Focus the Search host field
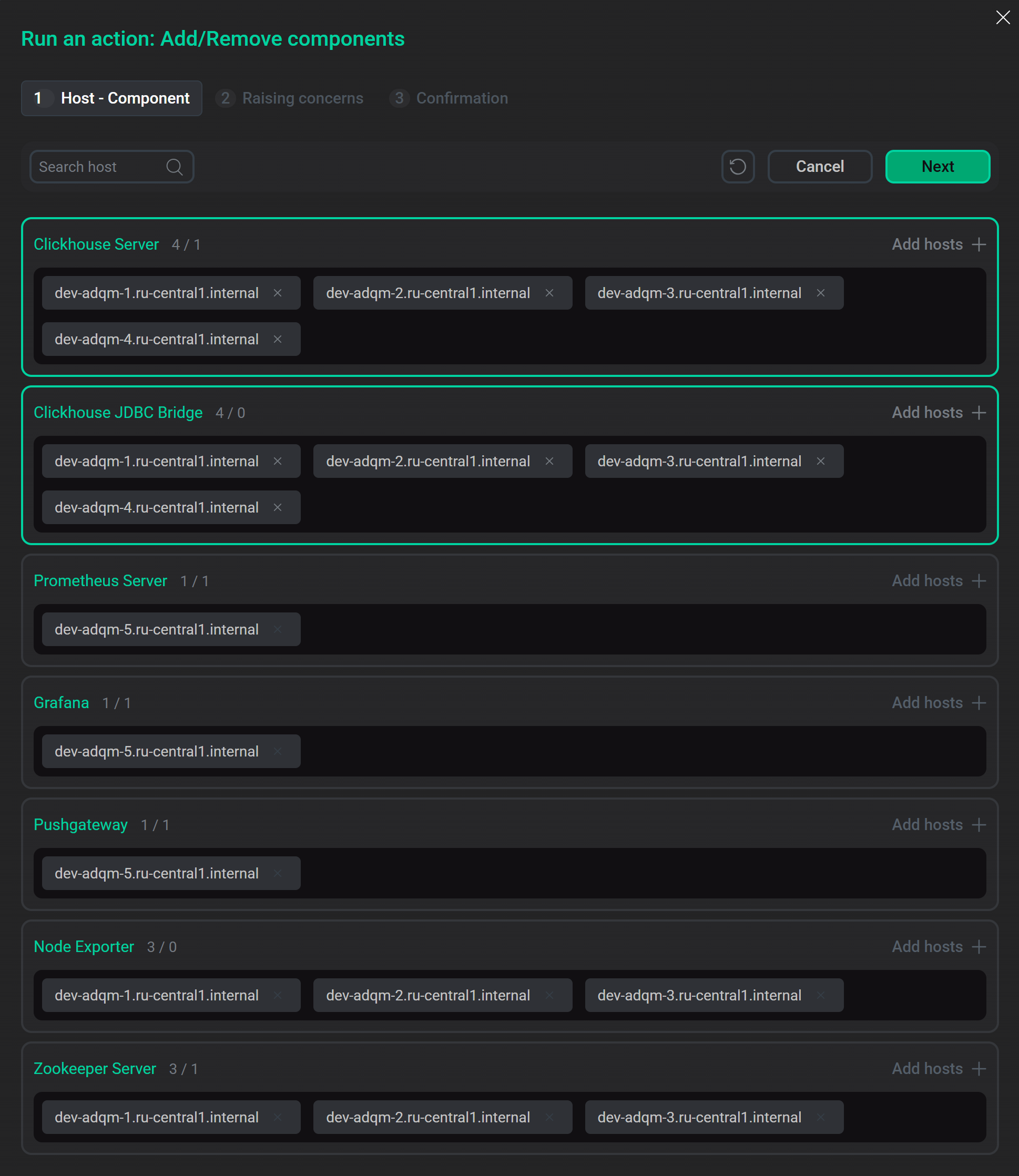1019x1176 pixels. 111,167
